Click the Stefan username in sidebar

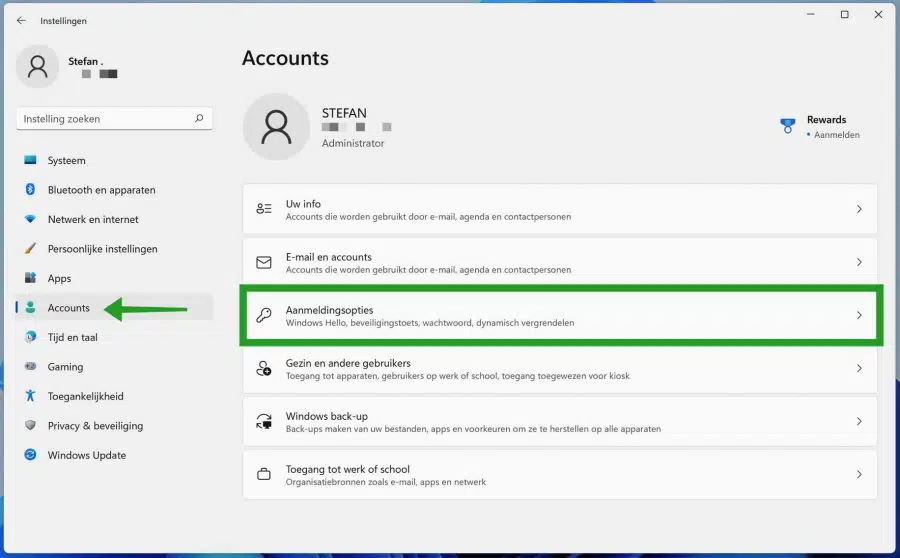[x=85, y=61]
